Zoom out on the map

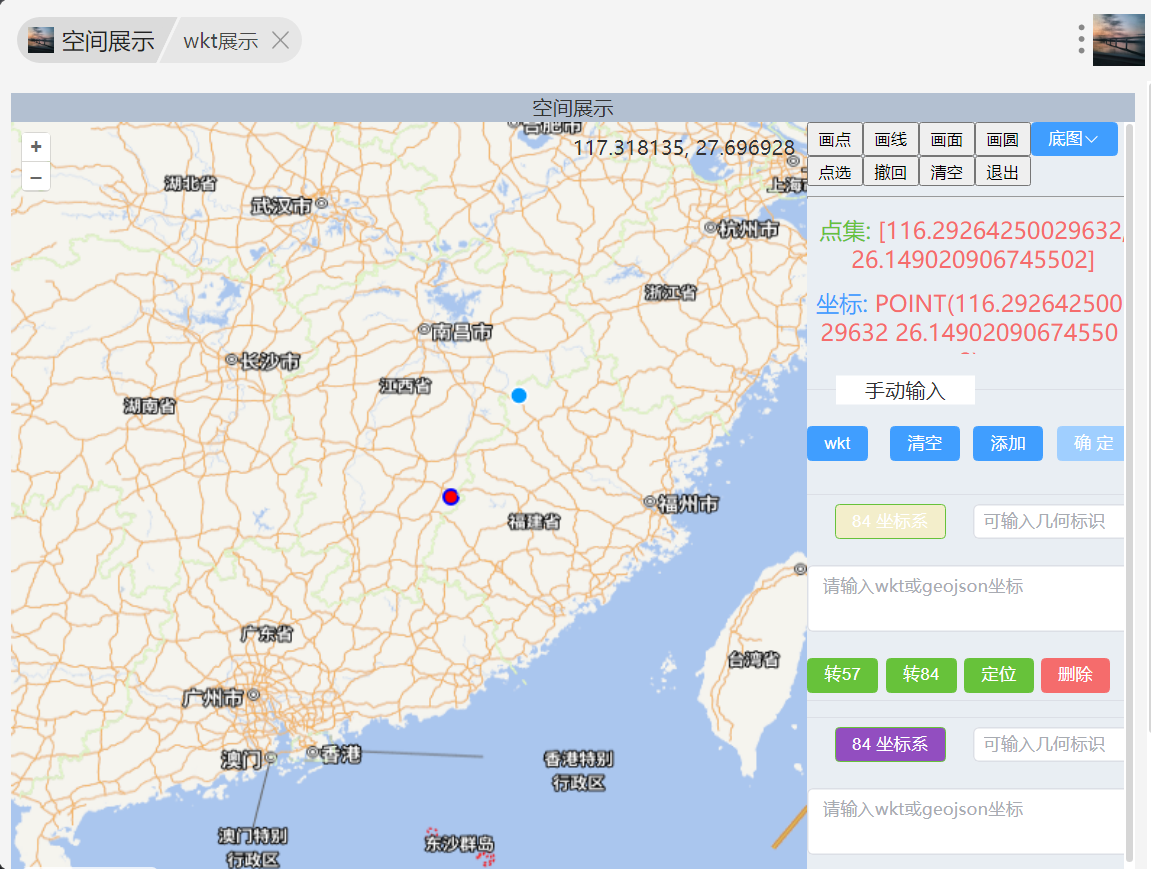(x=36, y=178)
